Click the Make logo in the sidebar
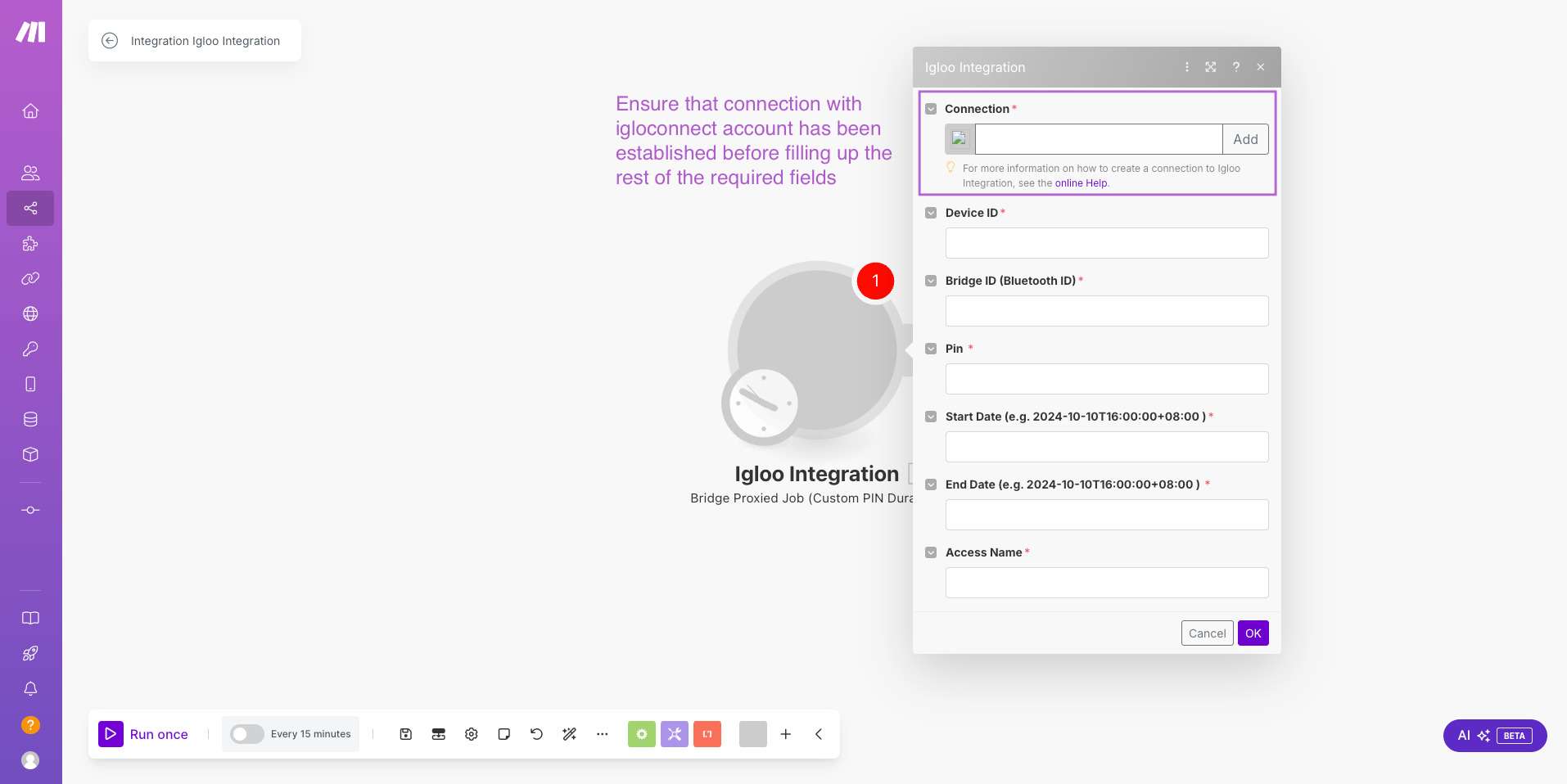 pyautogui.click(x=31, y=32)
